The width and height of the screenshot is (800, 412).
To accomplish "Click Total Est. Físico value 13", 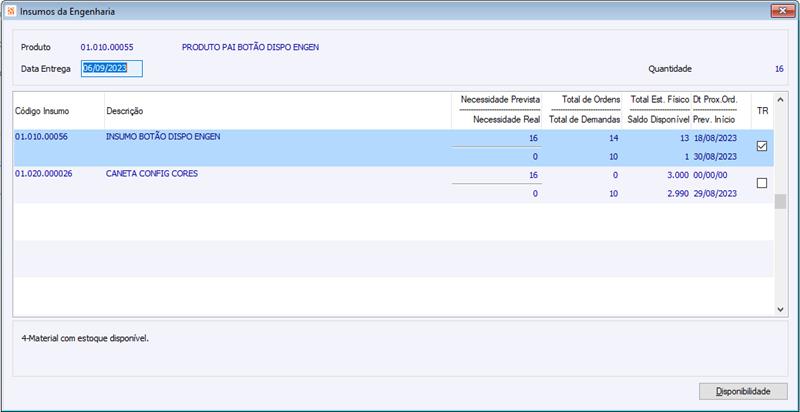I will (685, 138).
